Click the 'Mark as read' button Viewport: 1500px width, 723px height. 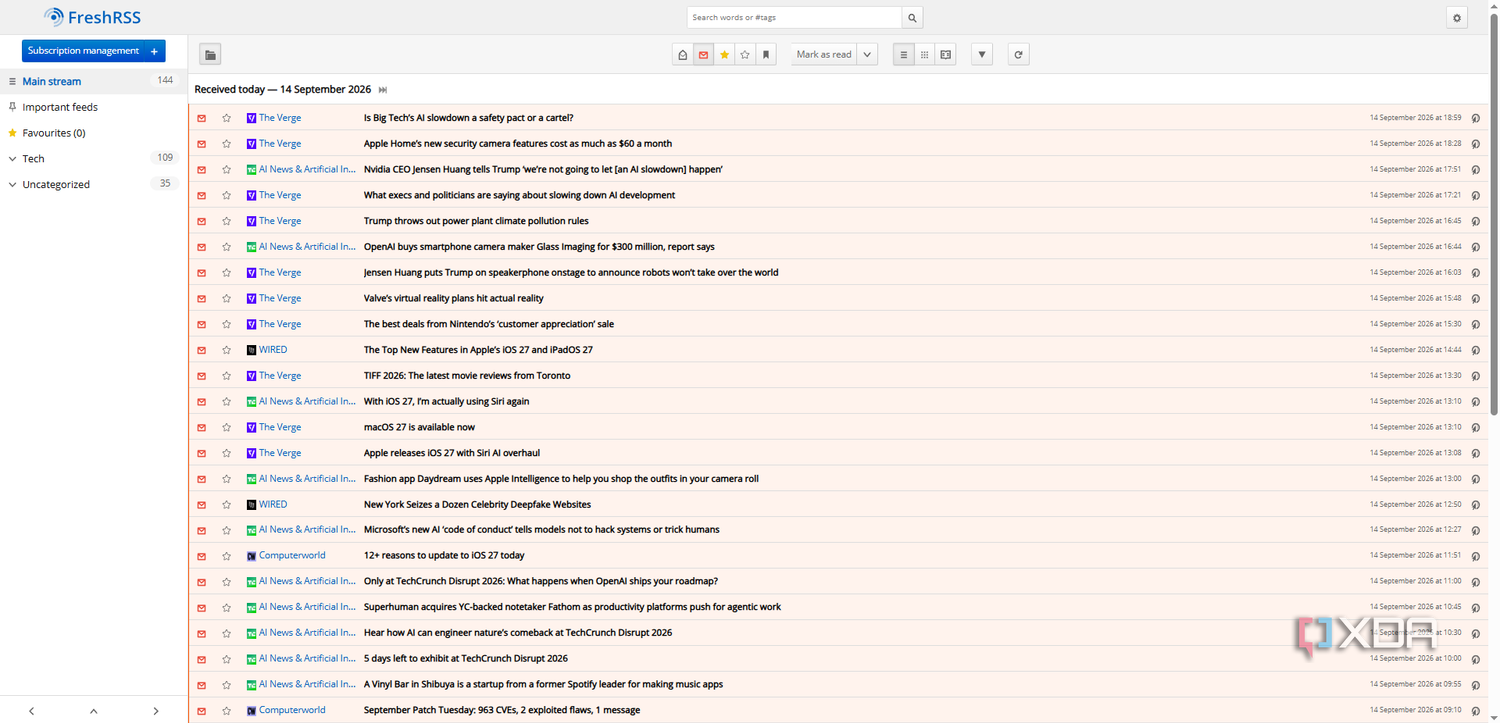tap(824, 55)
